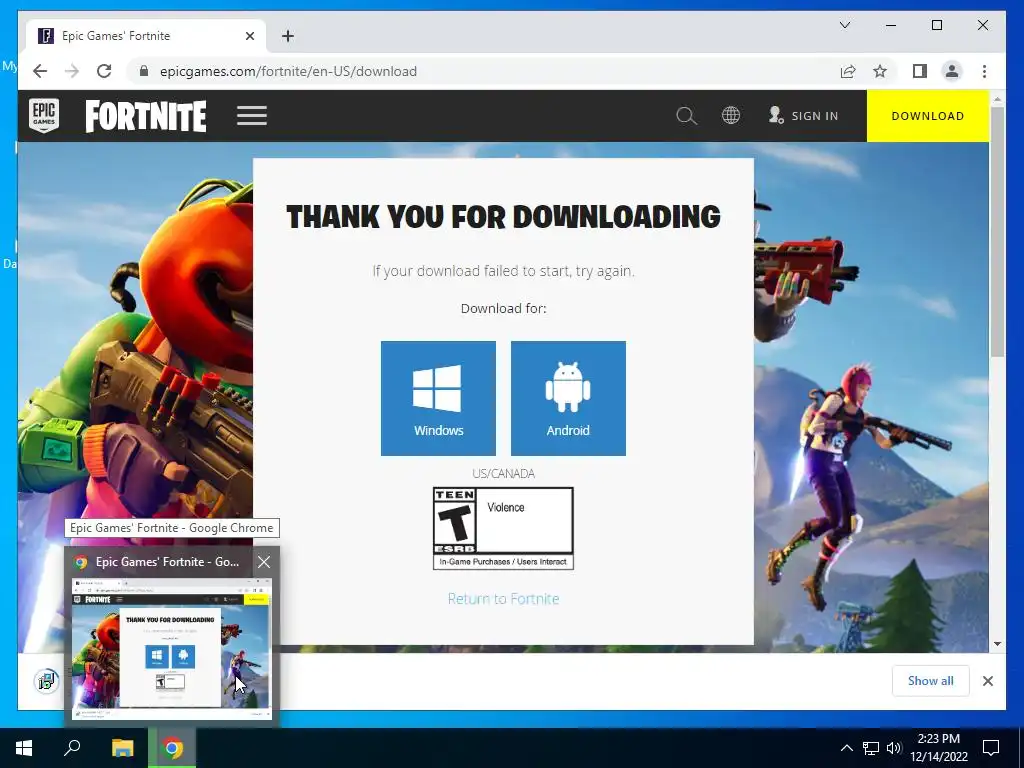Close the Epic Games' Fortnite tab
1024x768 pixels.
249,36
